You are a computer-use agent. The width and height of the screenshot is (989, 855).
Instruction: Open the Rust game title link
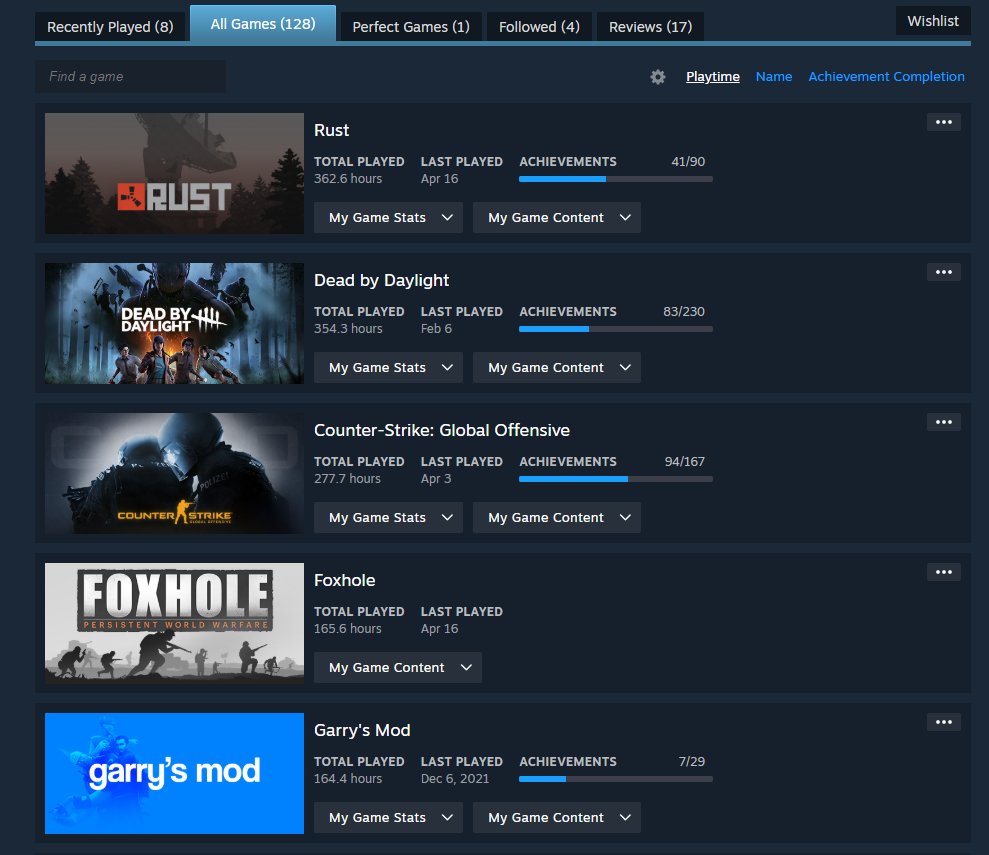pyautogui.click(x=332, y=131)
